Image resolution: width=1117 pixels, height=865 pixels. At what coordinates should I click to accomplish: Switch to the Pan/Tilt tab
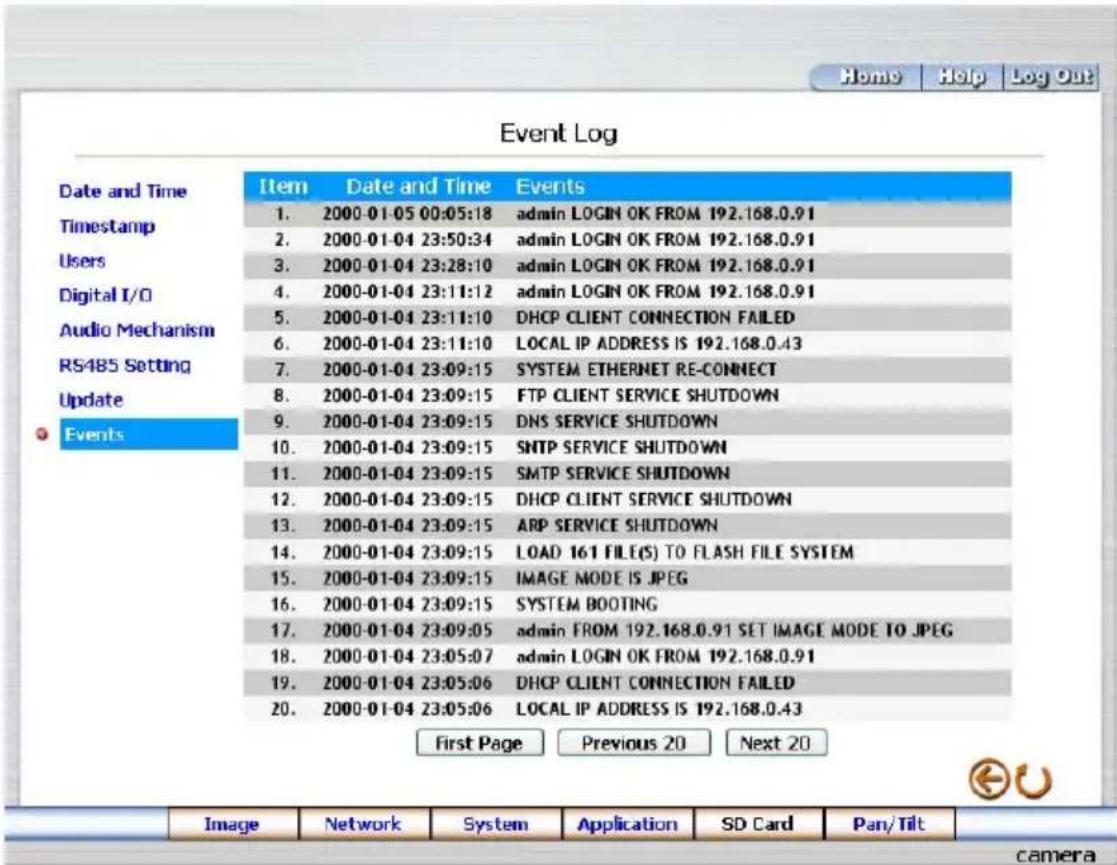(x=889, y=824)
